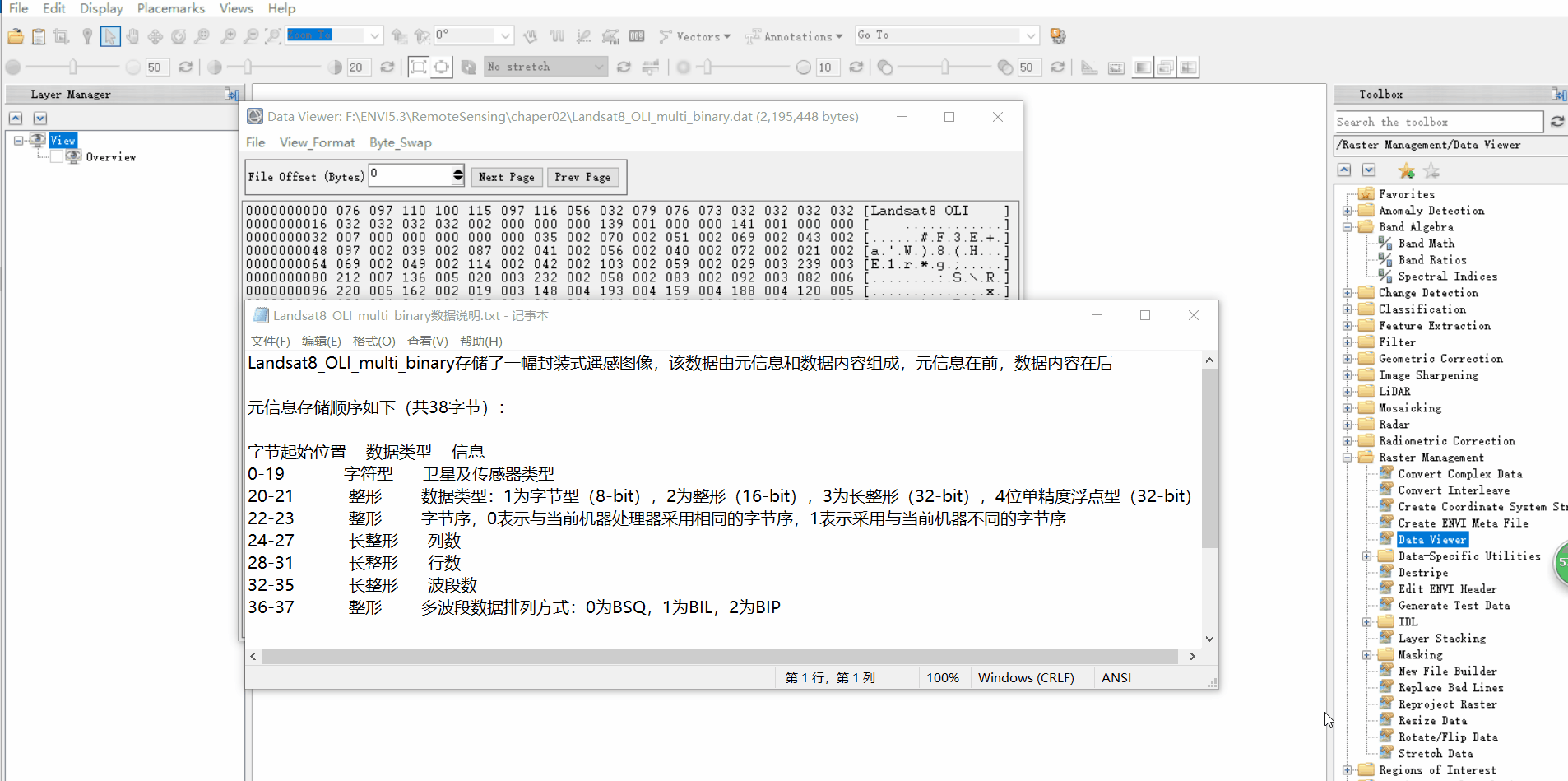Open the Vectors dropdown

pyautogui.click(x=695, y=36)
